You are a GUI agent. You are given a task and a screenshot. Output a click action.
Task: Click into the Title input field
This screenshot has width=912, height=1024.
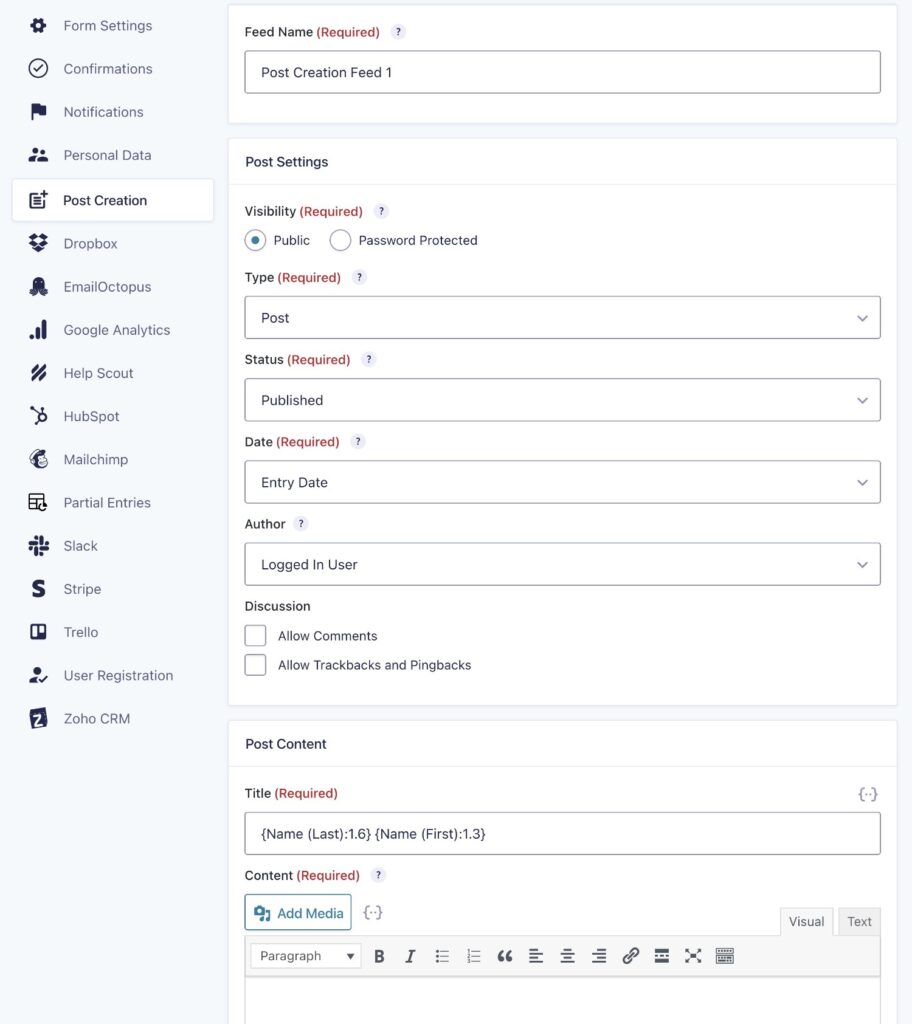pos(562,833)
